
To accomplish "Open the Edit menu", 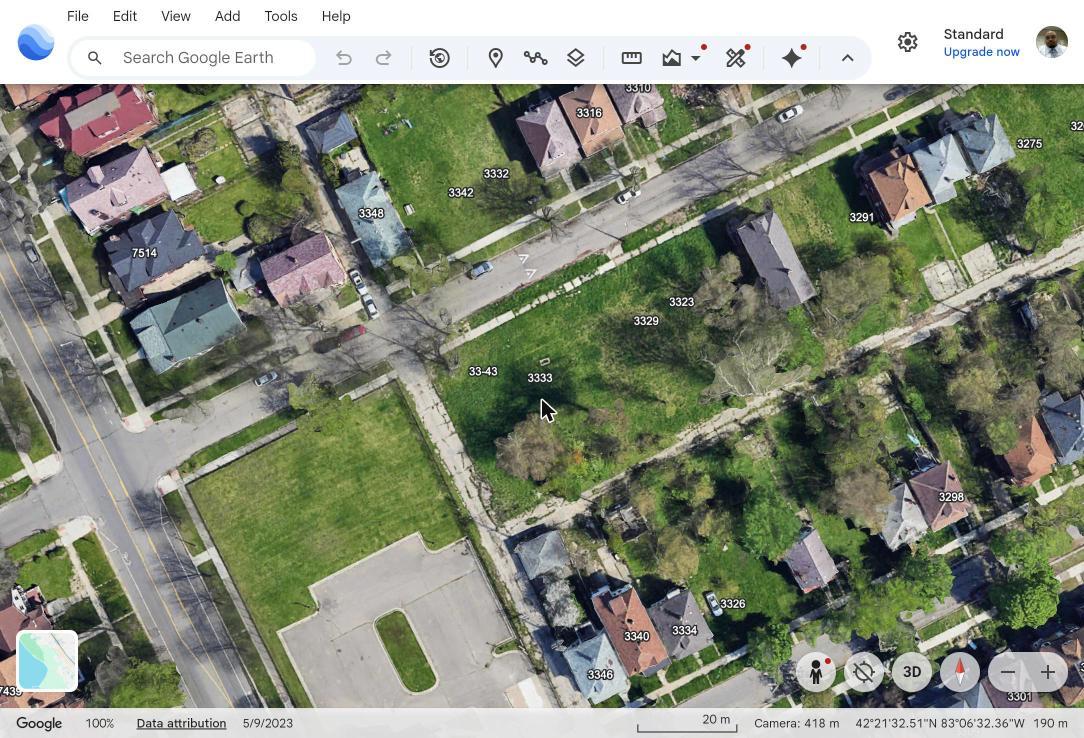I will coord(124,16).
